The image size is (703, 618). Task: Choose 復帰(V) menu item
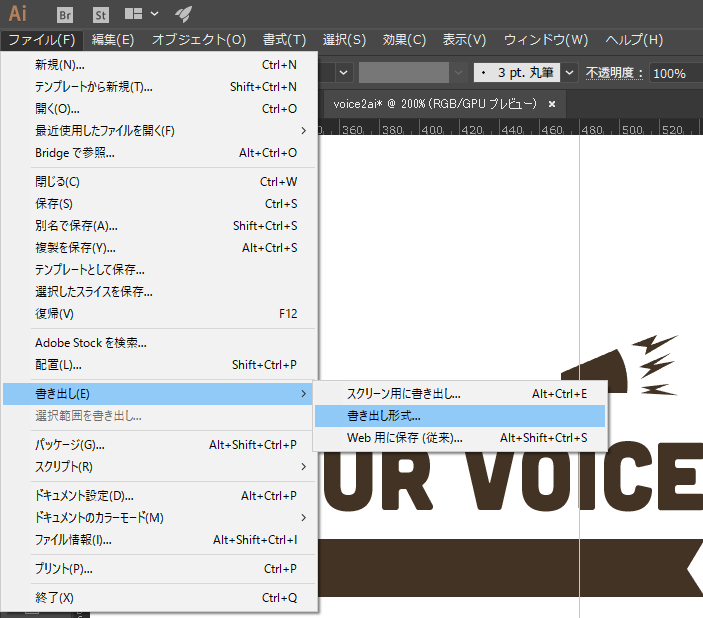point(160,313)
